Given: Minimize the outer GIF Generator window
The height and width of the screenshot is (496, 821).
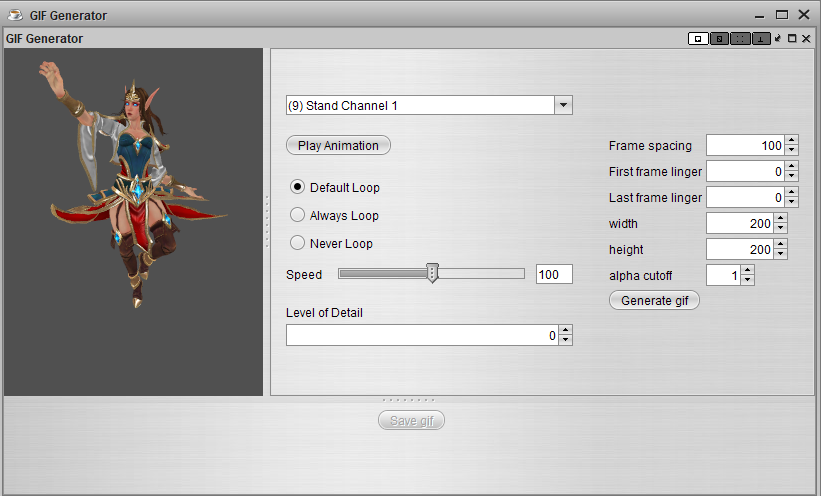Looking at the screenshot, I should [x=759, y=15].
